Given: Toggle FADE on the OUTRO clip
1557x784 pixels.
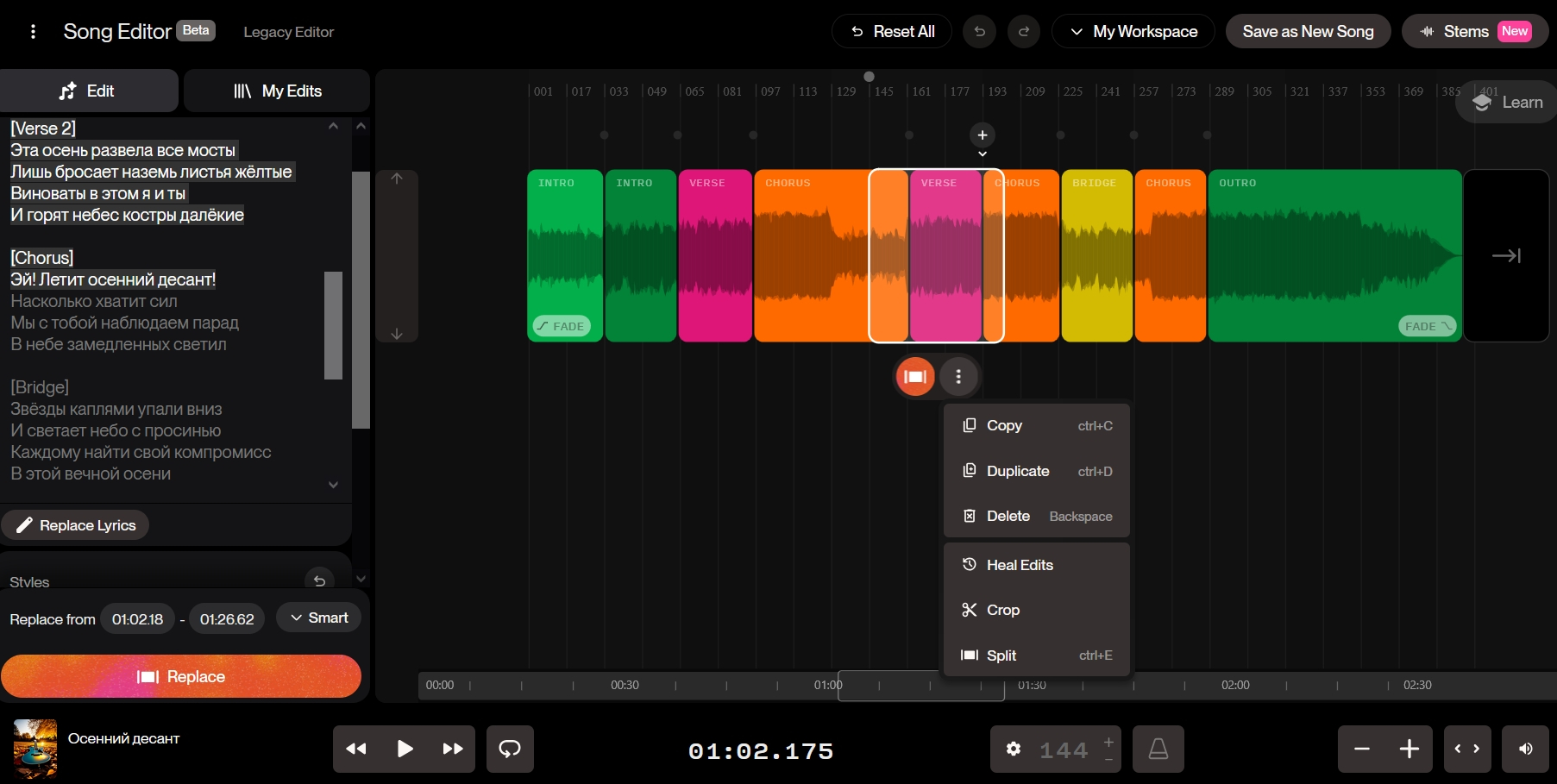Looking at the screenshot, I should [x=1428, y=326].
